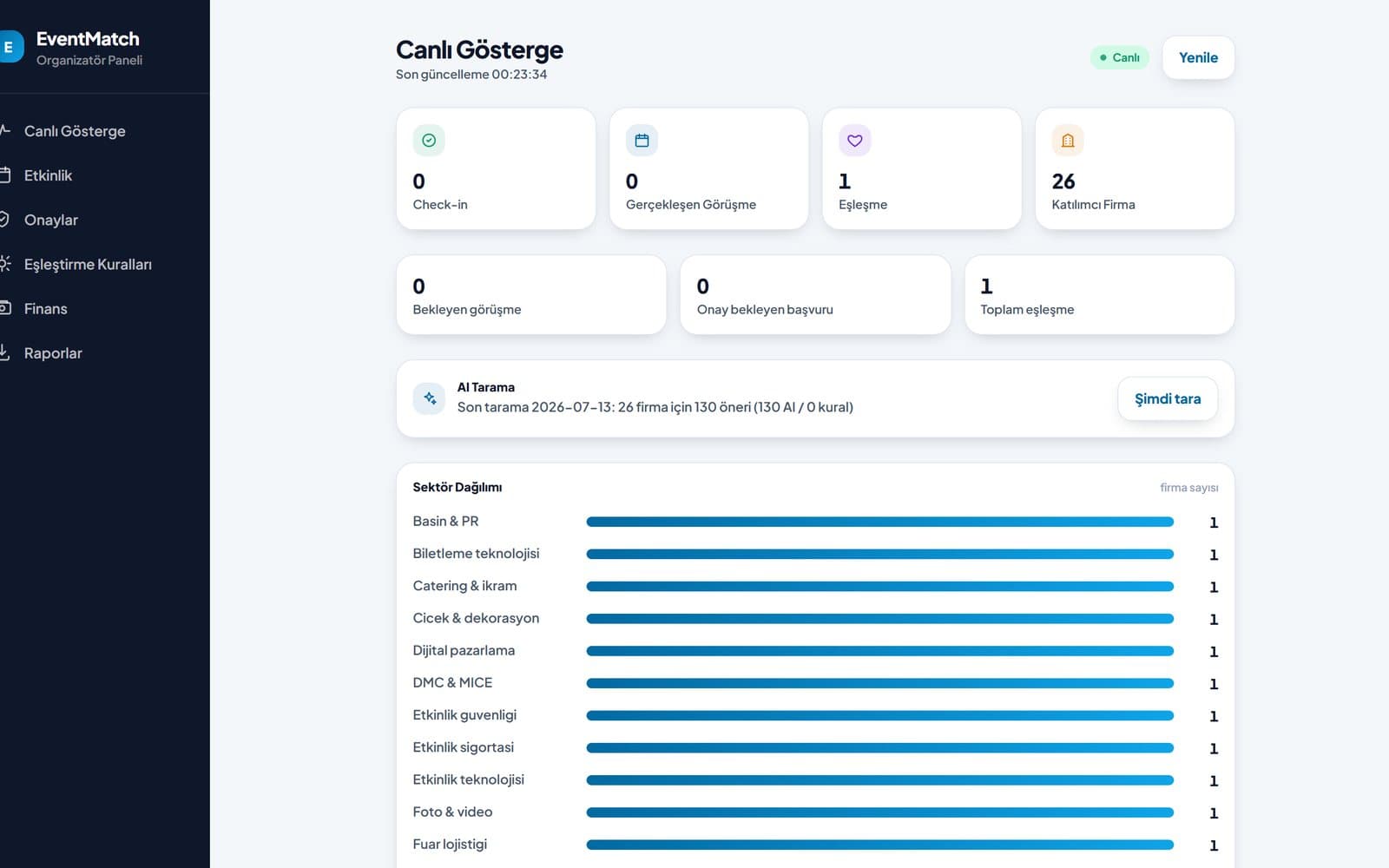This screenshot has height=868, width=1389.
Task: Open Raporlar from the sidebar
Action: pos(53,352)
